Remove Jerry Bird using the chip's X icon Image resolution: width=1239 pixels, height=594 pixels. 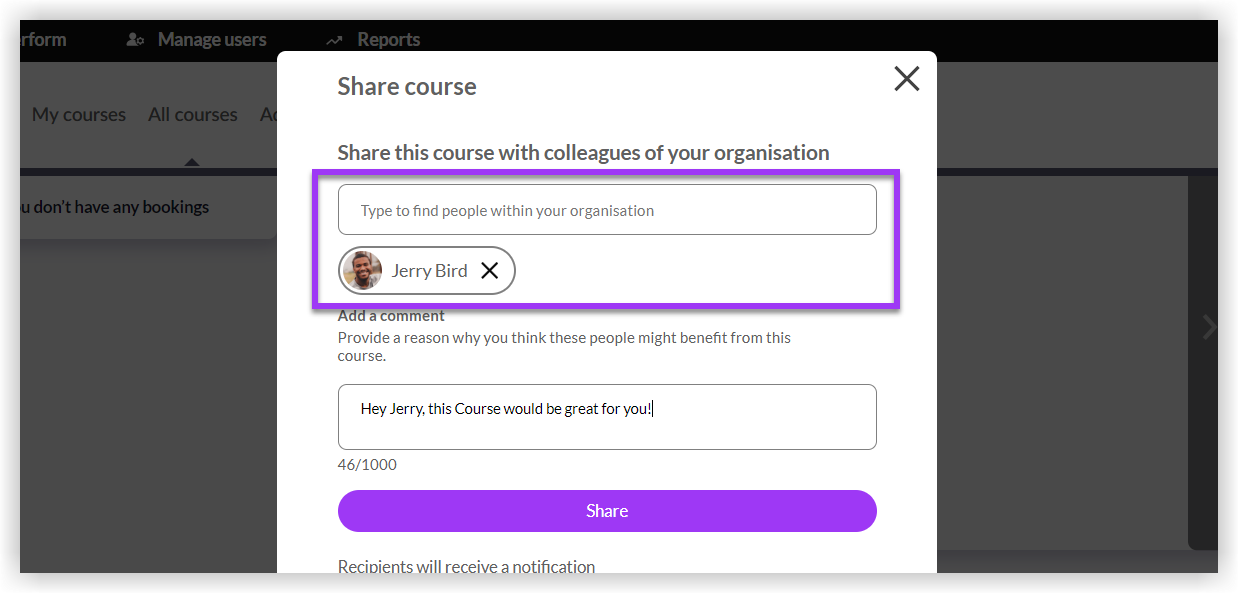pyautogui.click(x=489, y=270)
